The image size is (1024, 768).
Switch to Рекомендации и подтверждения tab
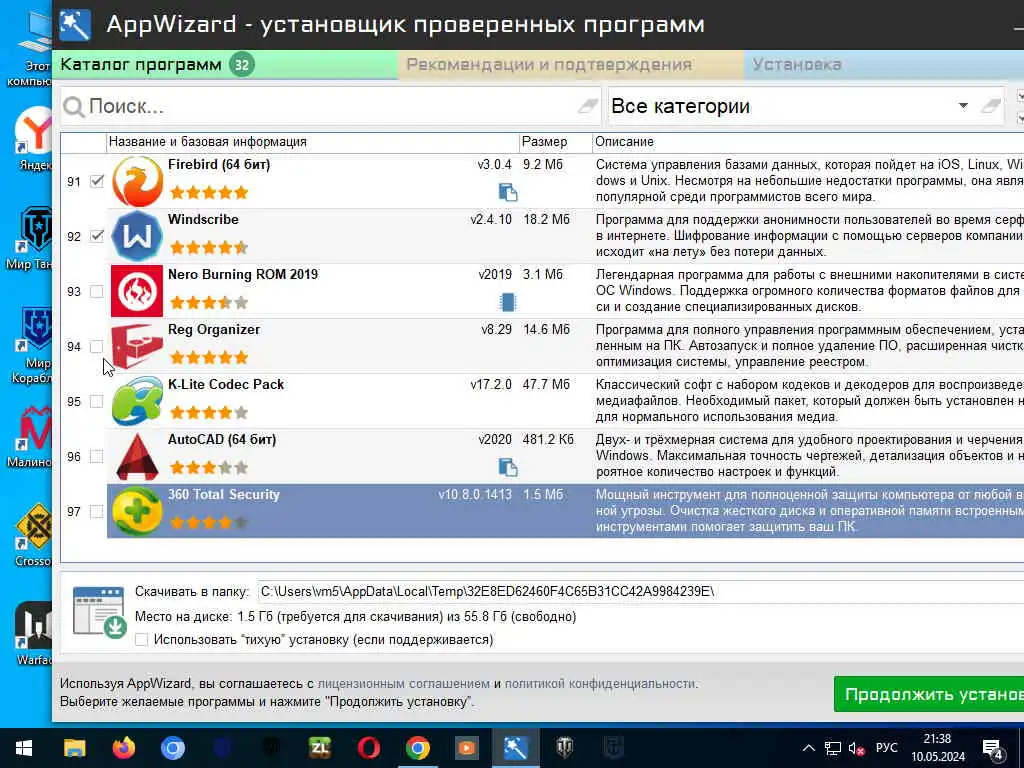coord(570,65)
